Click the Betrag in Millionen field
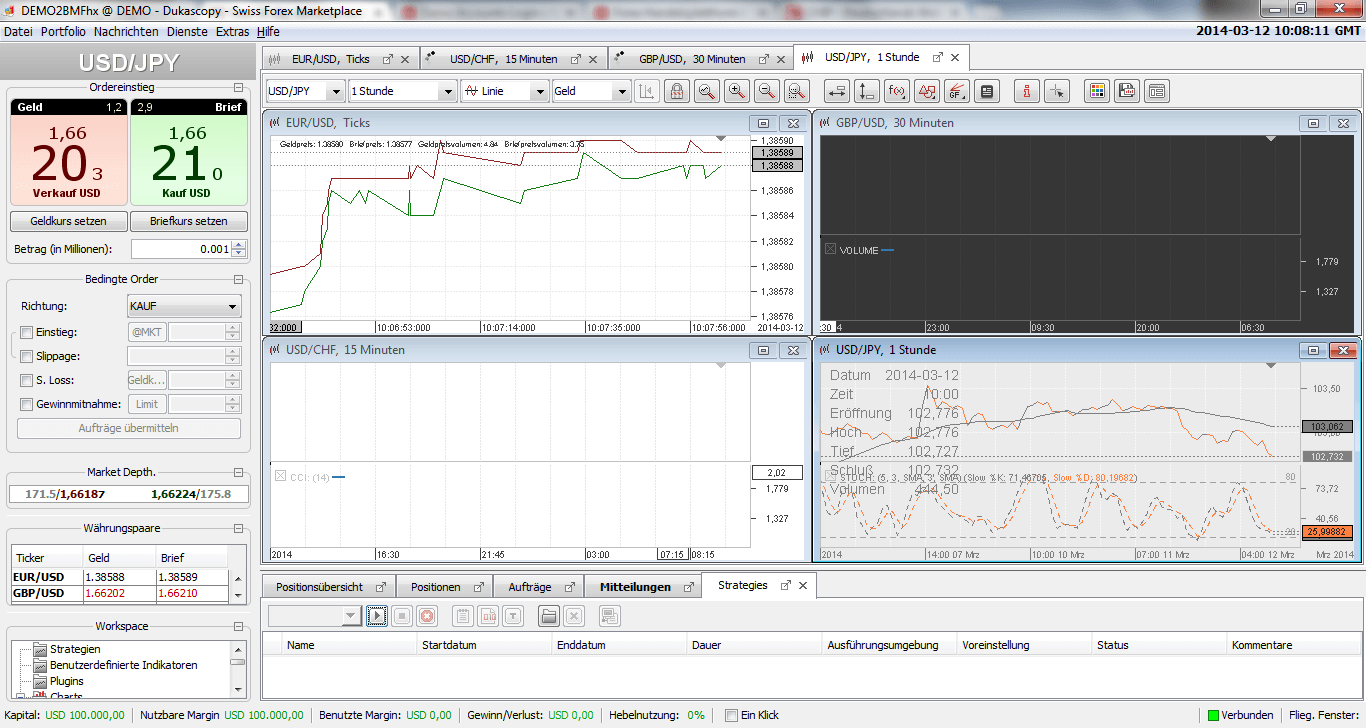The height and width of the screenshot is (728, 1366). coord(181,249)
